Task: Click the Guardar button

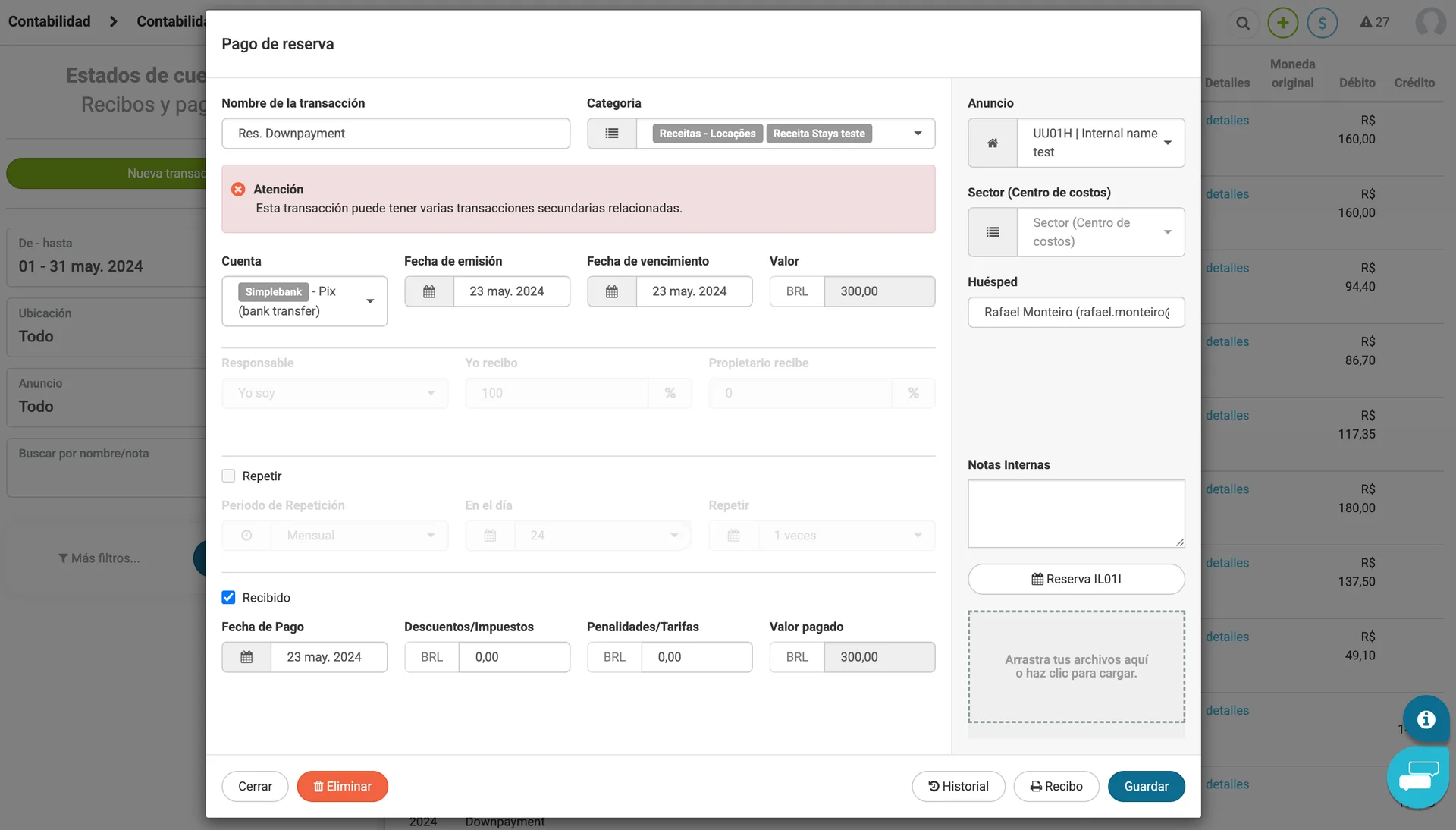Action: coord(1146,786)
